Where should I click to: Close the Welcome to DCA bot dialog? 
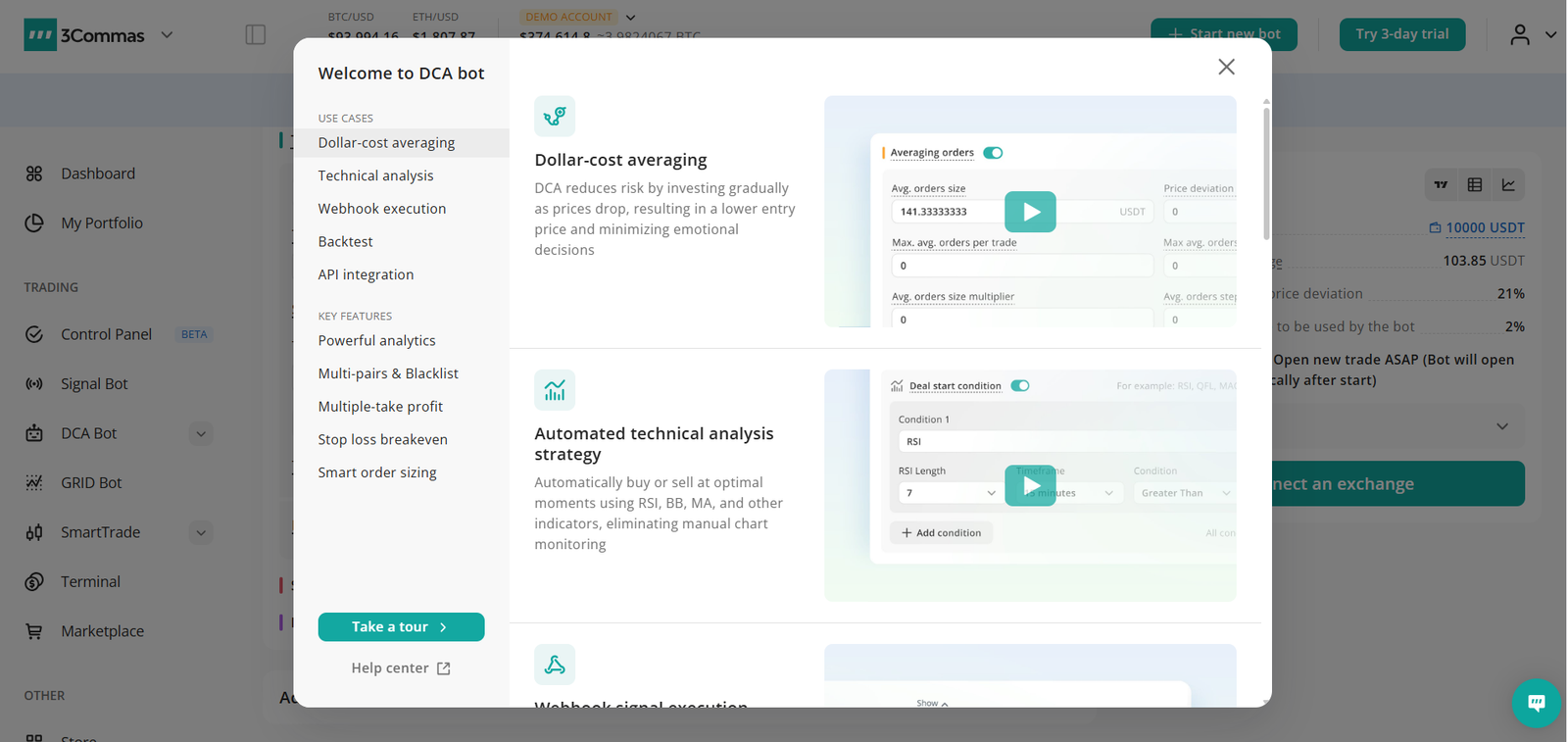point(1226,67)
